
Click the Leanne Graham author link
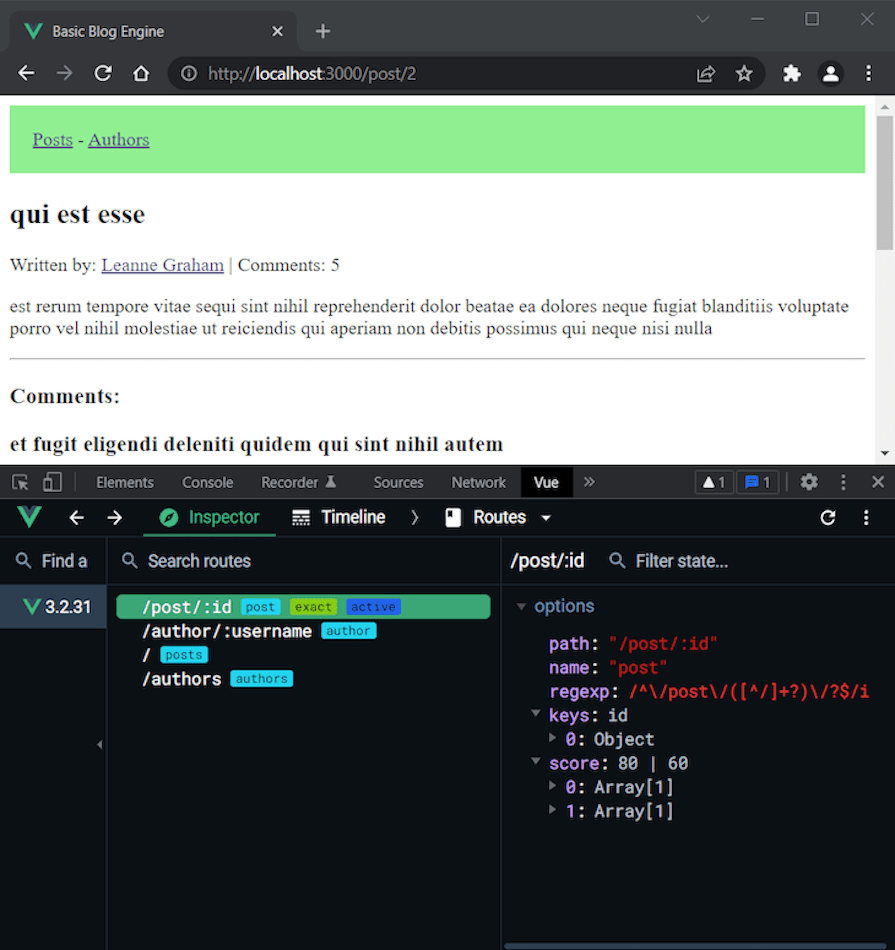tap(162, 265)
